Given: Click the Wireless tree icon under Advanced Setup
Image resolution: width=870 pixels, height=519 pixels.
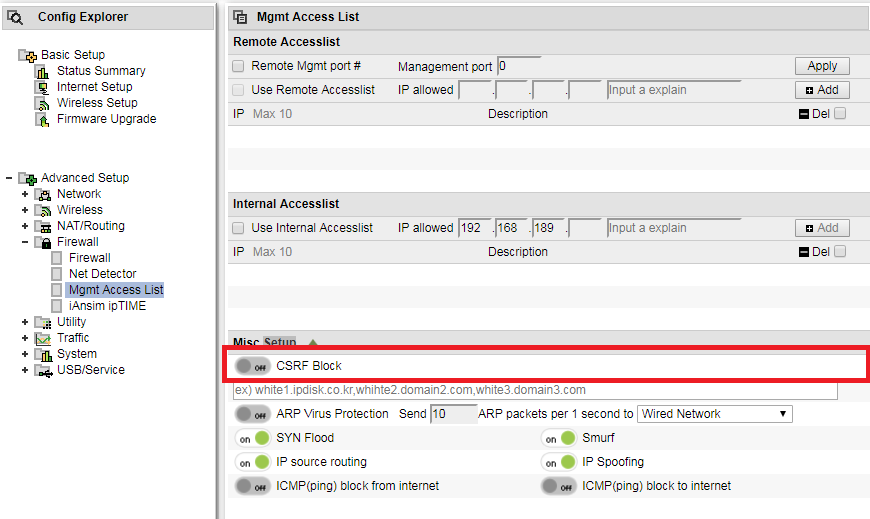Looking at the screenshot, I should point(43,210).
